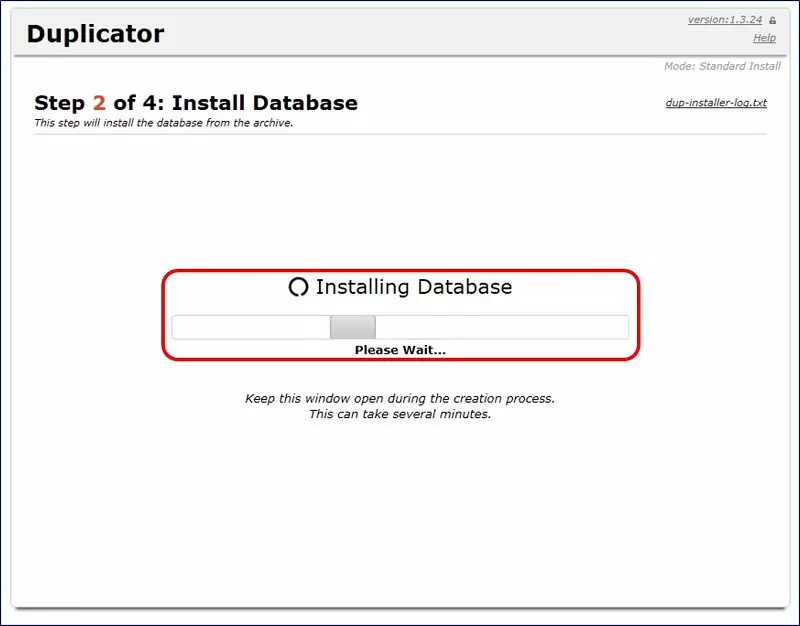Click the lock icon beside version
This screenshot has height=626, width=800.
(x=773, y=20)
